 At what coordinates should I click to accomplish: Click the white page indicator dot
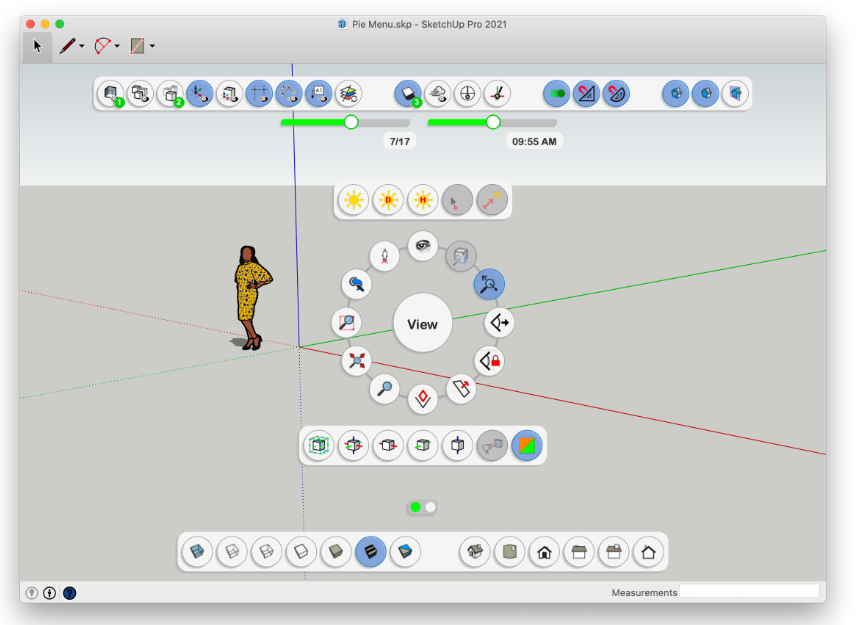tap(431, 507)
